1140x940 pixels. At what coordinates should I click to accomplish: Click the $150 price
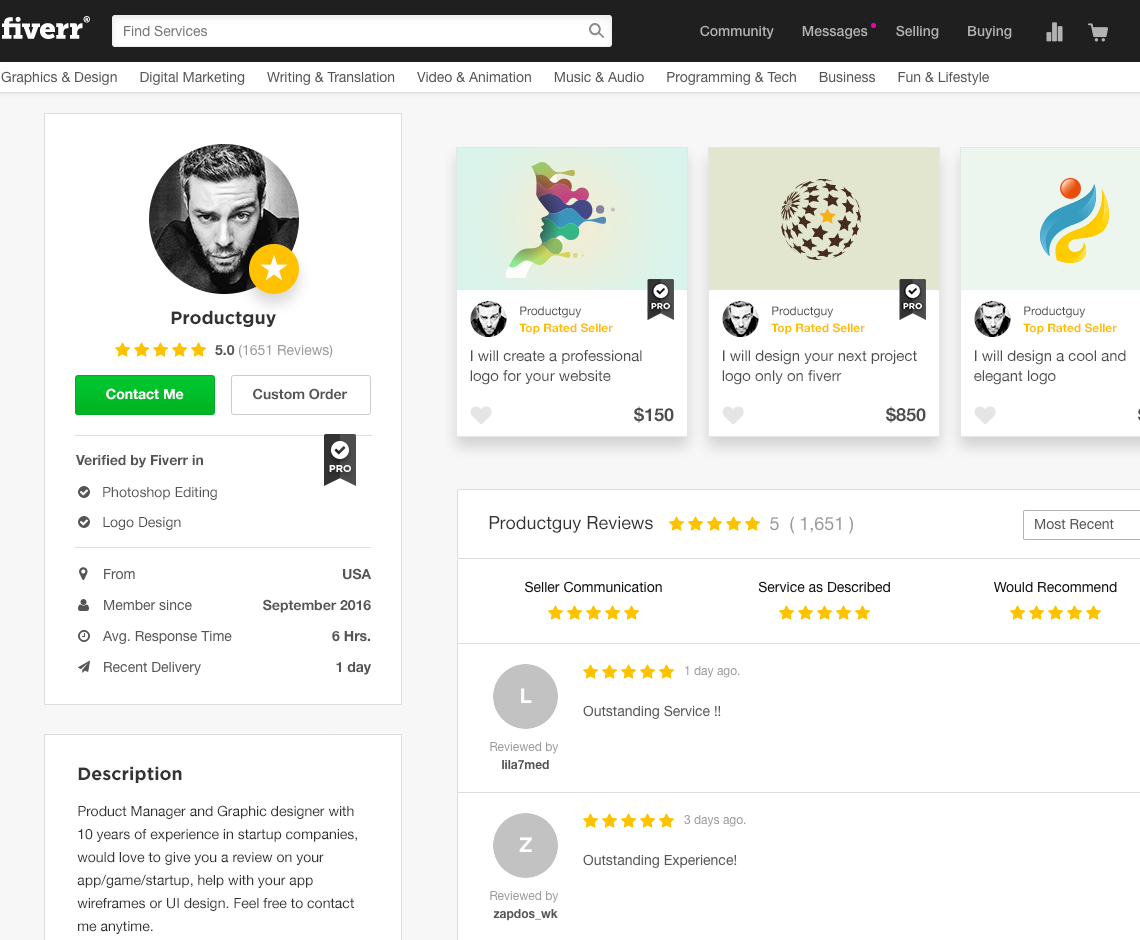pyautogui.click(x=654, y=415)
